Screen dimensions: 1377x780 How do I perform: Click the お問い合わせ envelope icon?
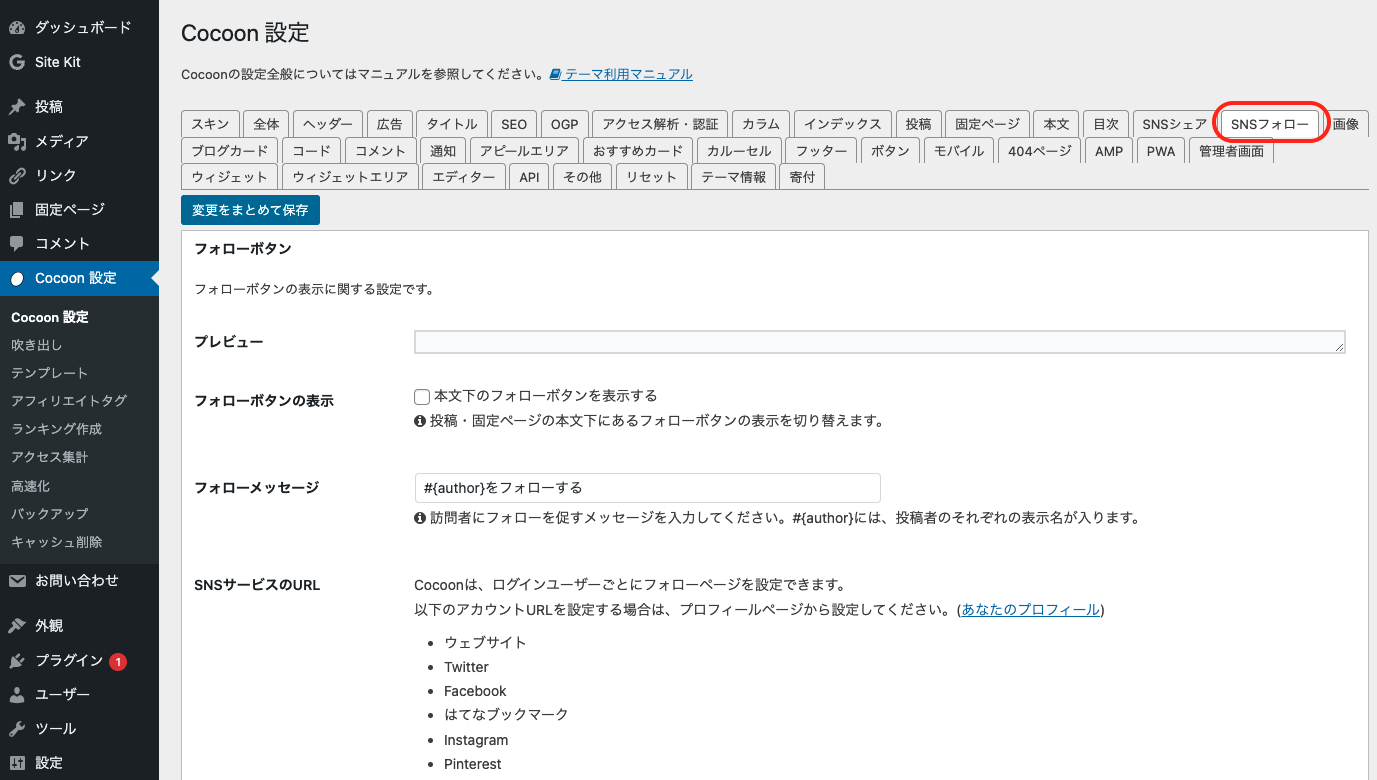(17, 580)
